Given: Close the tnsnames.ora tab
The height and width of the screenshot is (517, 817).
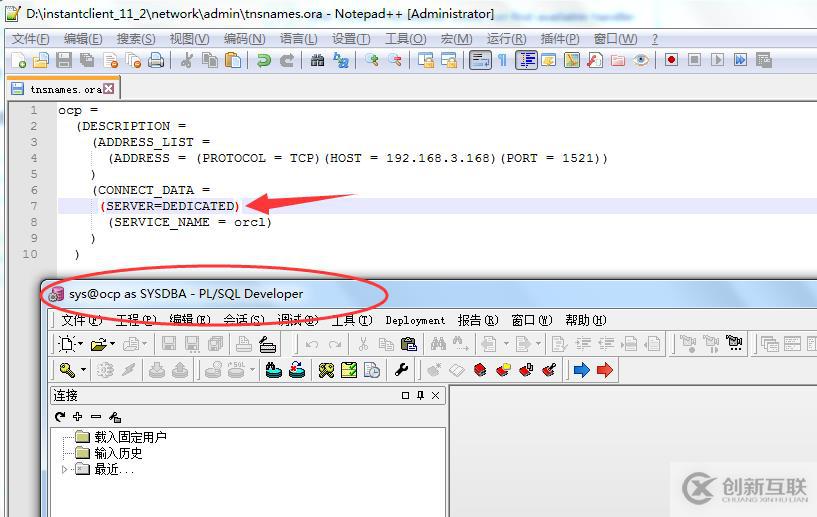Looking at the screenshot, I should (108, 89).
